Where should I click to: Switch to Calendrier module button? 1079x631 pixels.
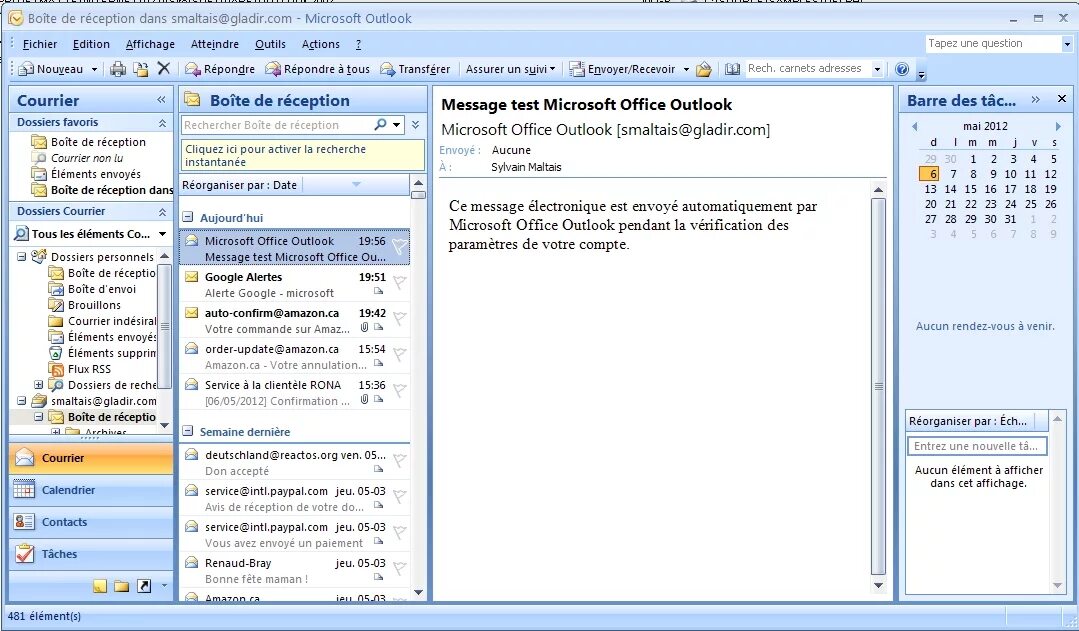point(91,490)
